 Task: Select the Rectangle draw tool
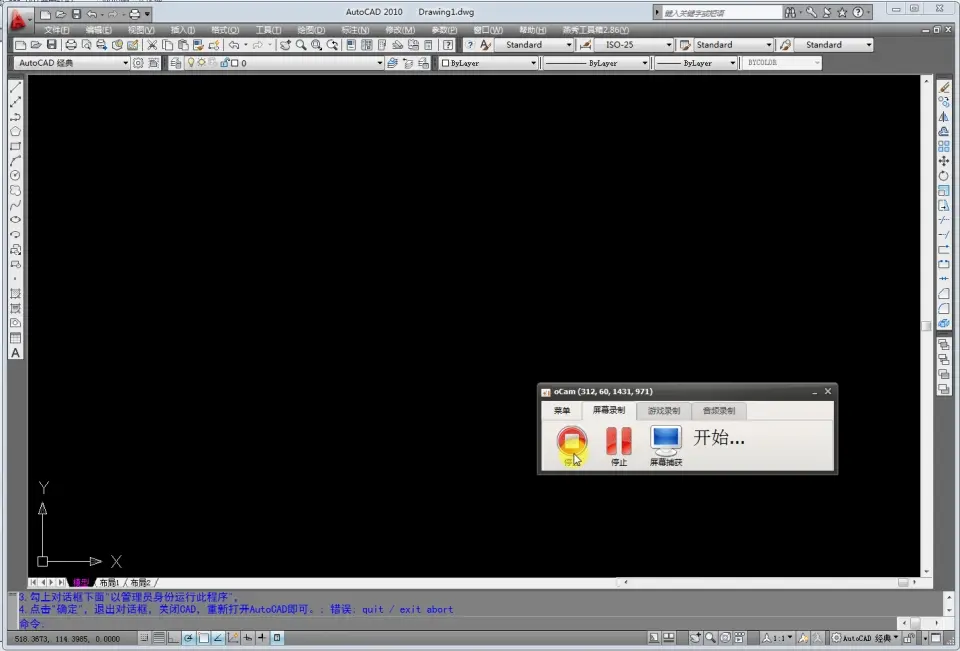tap(16, 146)
